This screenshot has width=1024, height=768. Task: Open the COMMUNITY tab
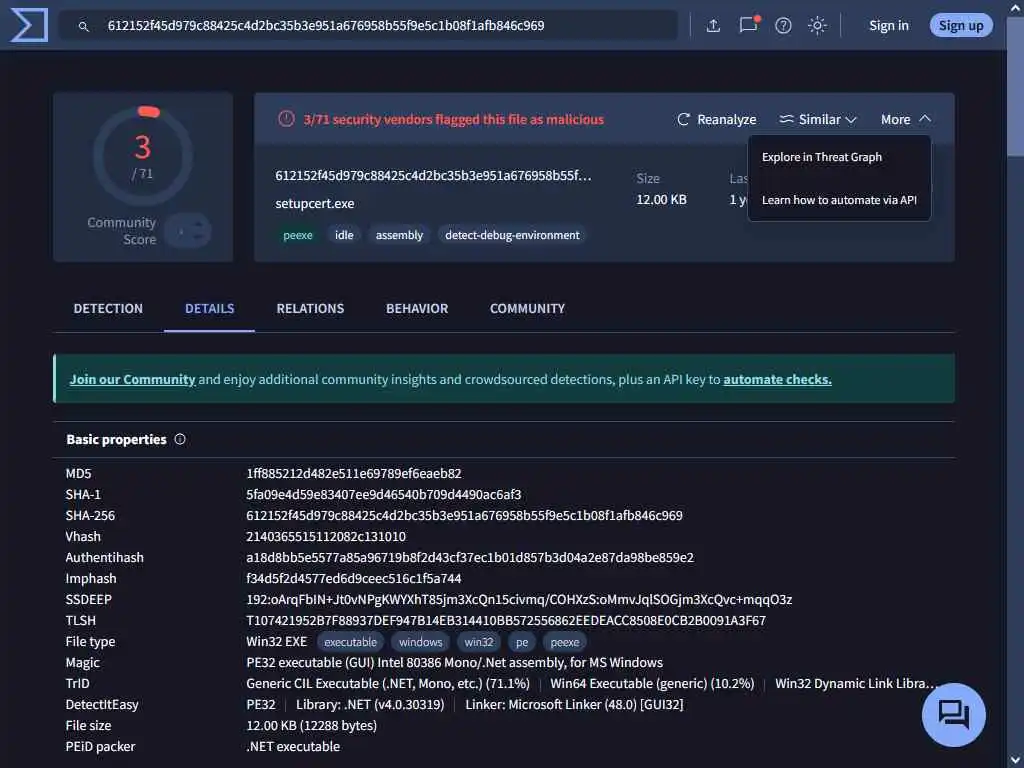coord(527,308)
